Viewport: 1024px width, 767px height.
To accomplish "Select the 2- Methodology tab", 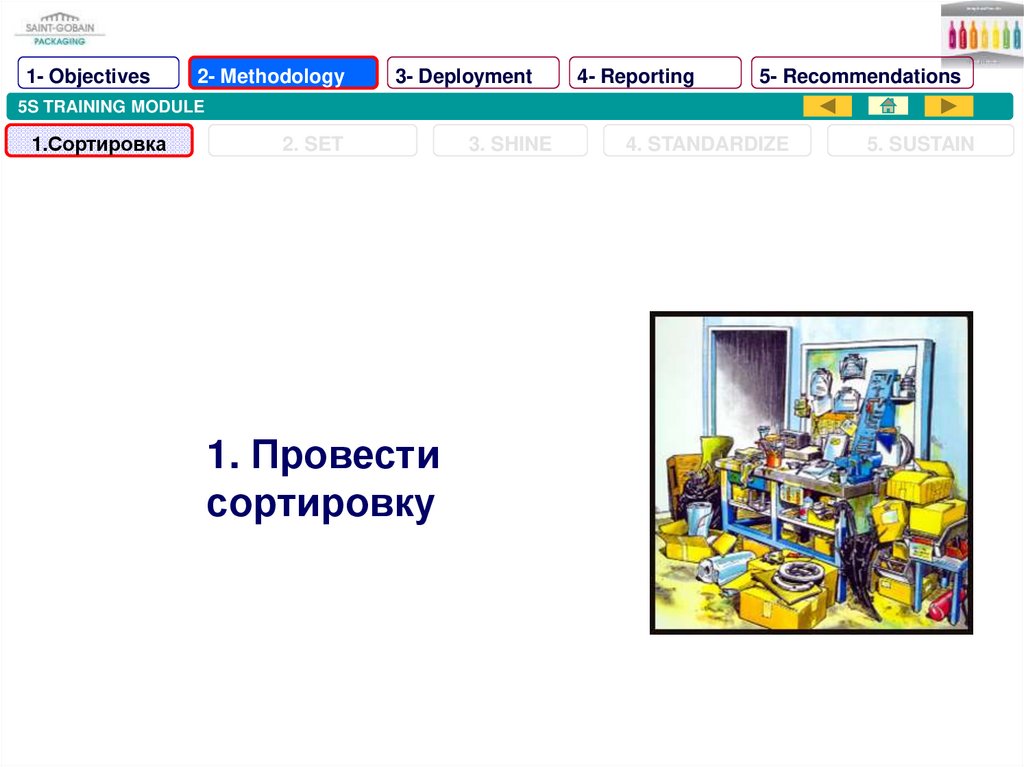I will click(283, 75).
